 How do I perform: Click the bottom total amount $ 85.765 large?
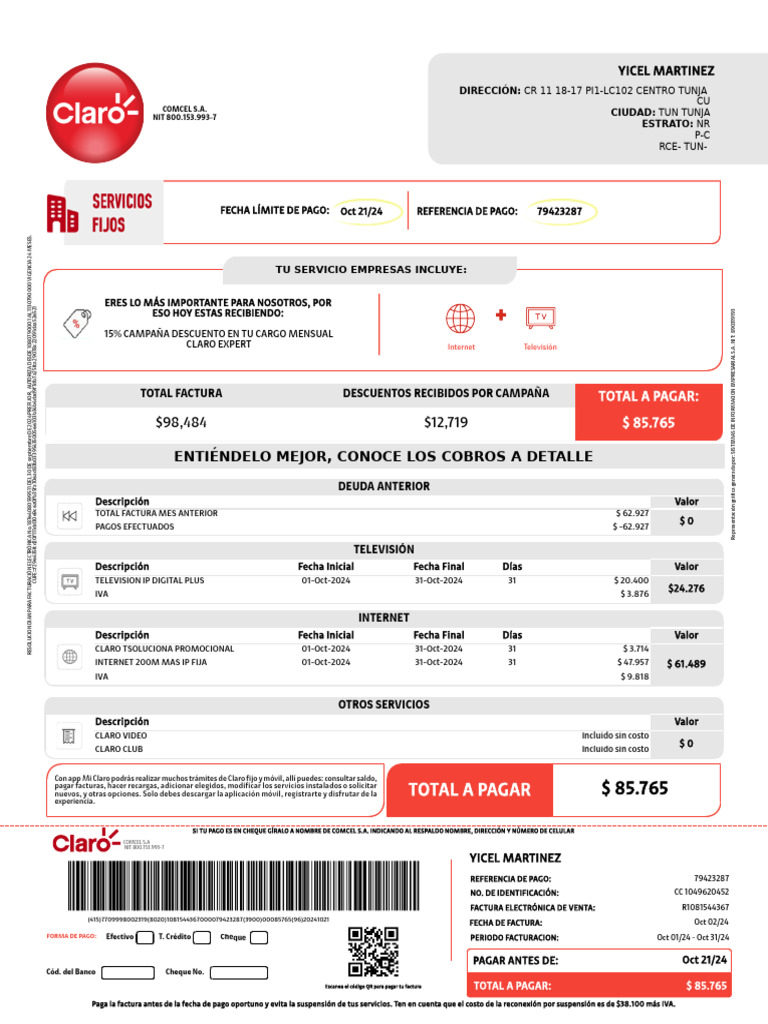tap(635, 788)
